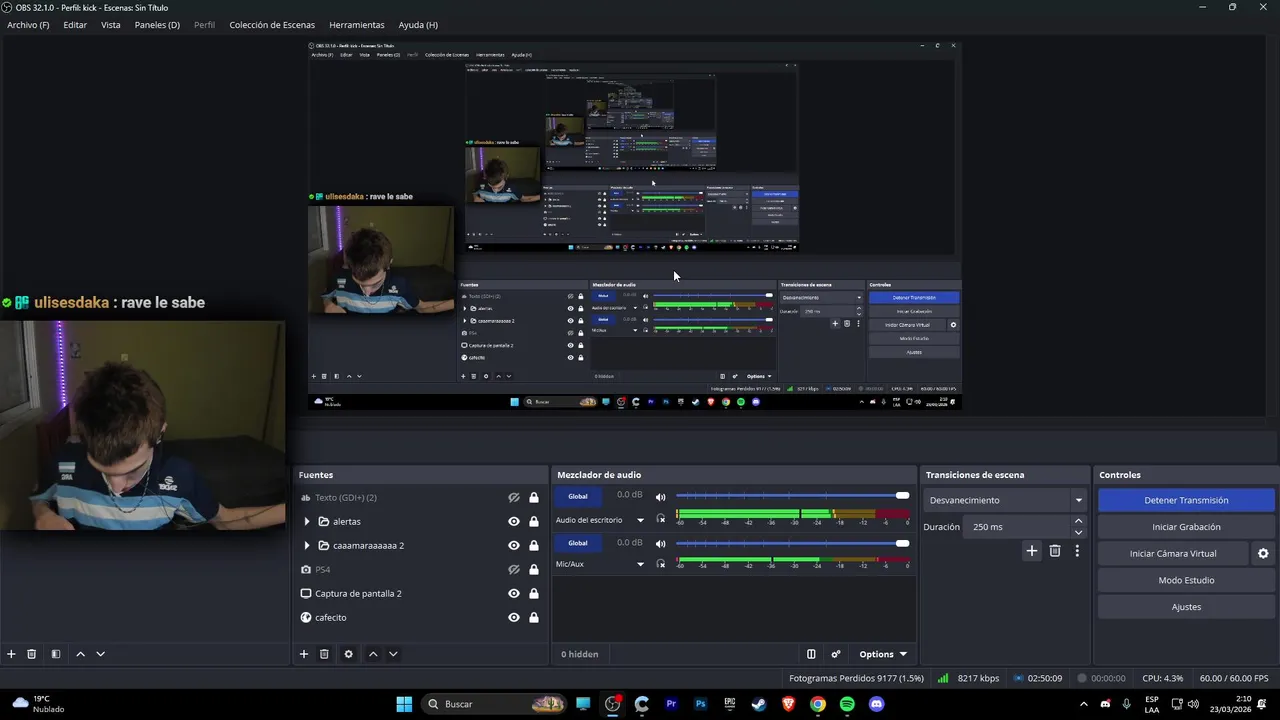This screenshot has height=720, width=1280.
Task: Click the 0 hidden button in the mixer
Action: point(580,654)
